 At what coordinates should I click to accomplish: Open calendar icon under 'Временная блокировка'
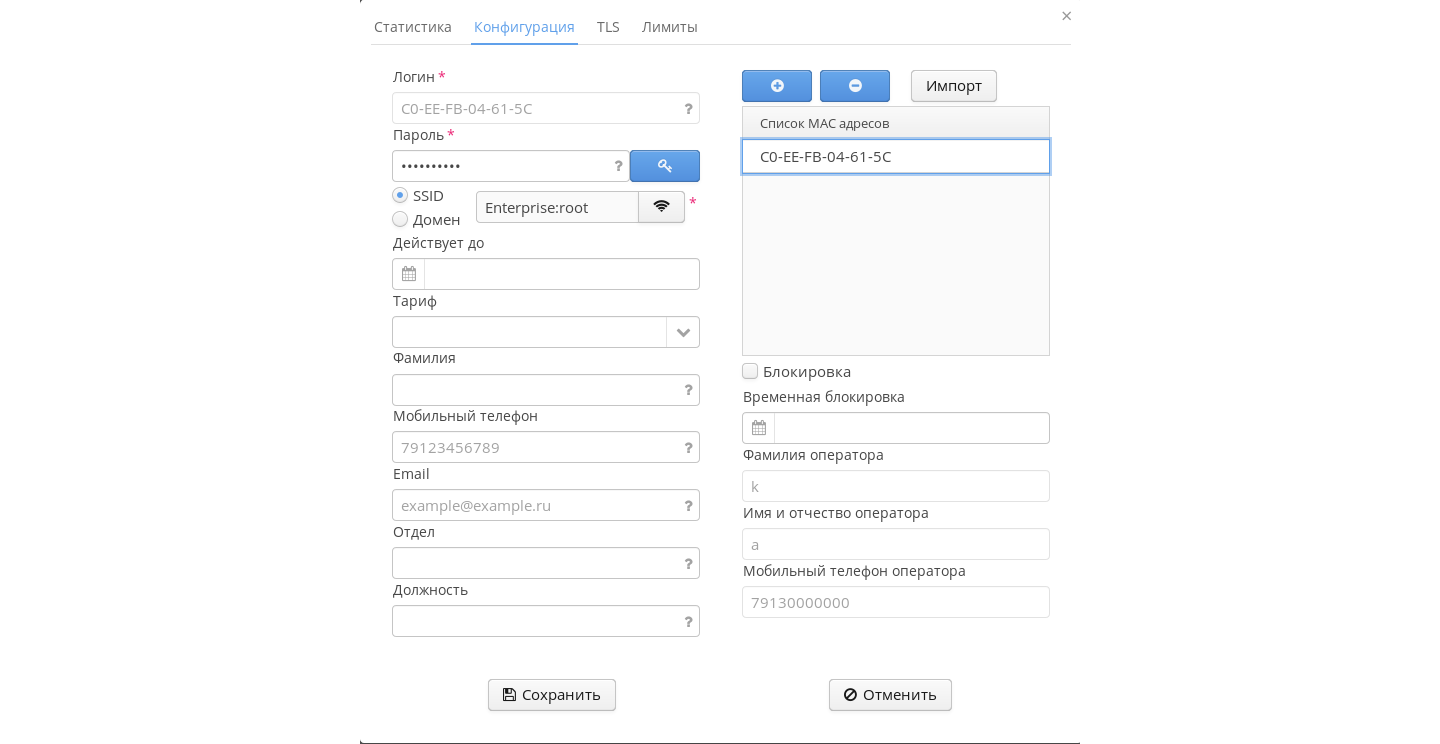click(x=759, y=428)
